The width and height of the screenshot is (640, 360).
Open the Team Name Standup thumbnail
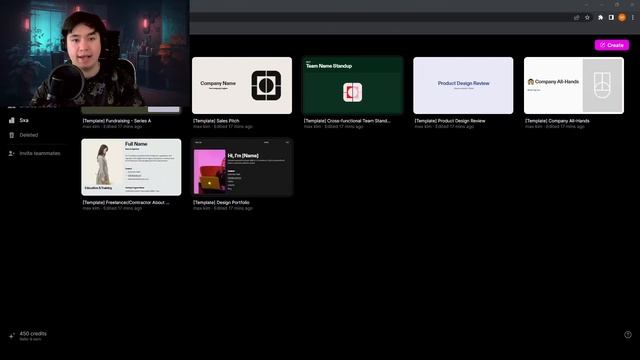353,85
